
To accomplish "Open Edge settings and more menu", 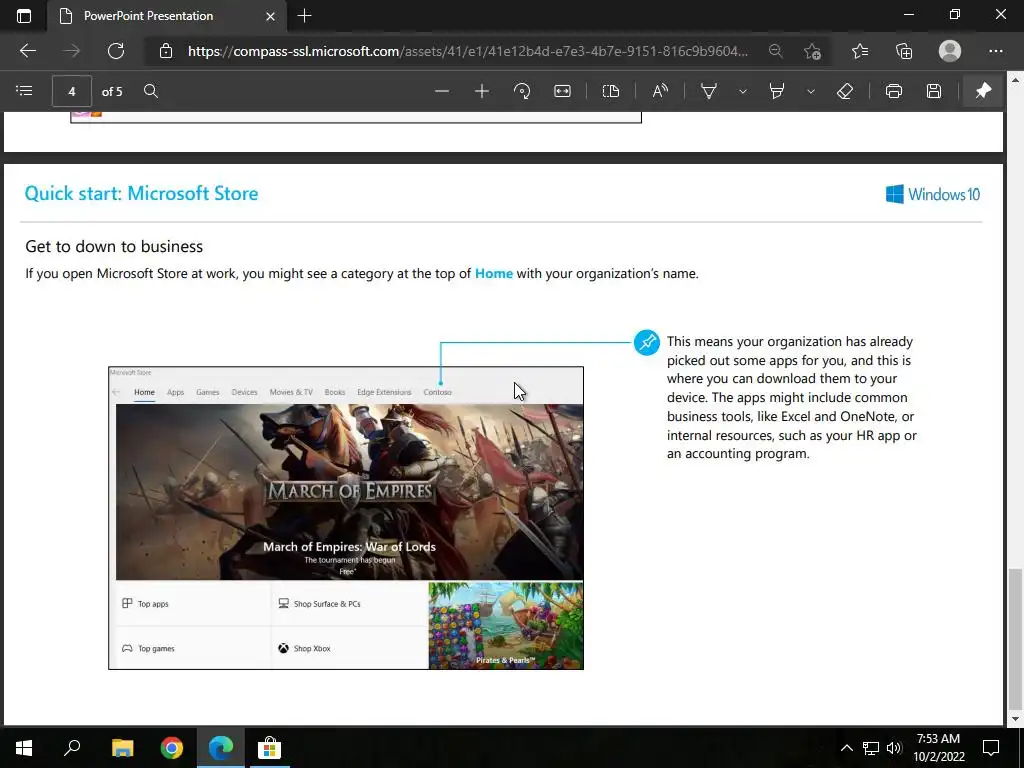I will [996, 51].
